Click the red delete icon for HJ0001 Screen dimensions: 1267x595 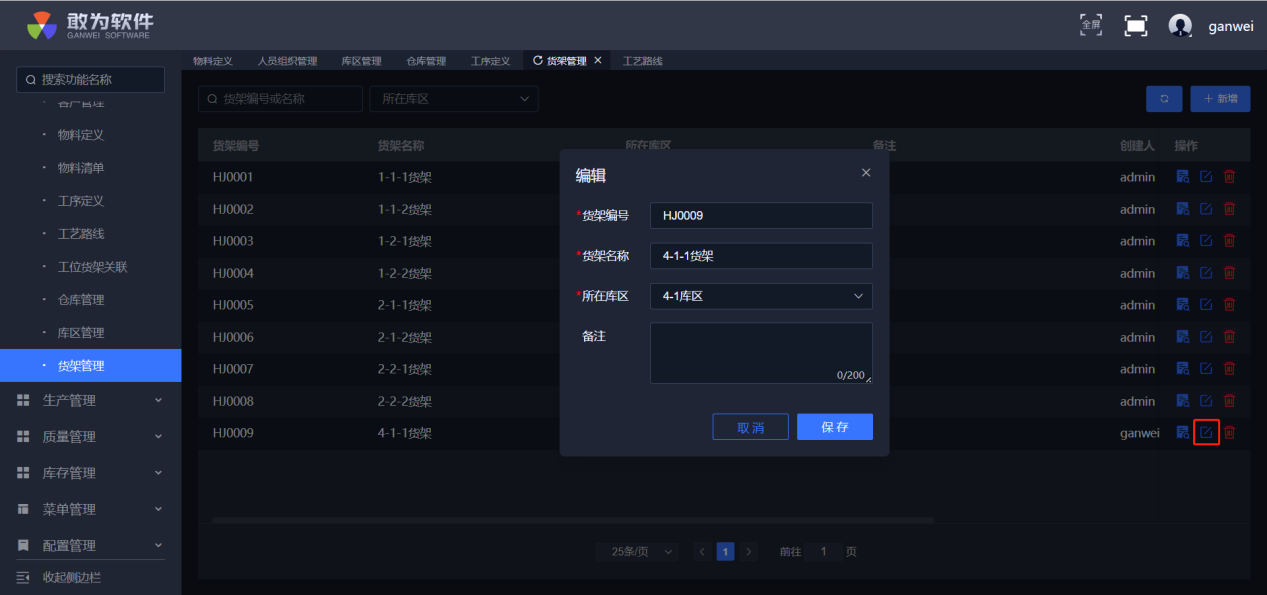[1229, 177]
